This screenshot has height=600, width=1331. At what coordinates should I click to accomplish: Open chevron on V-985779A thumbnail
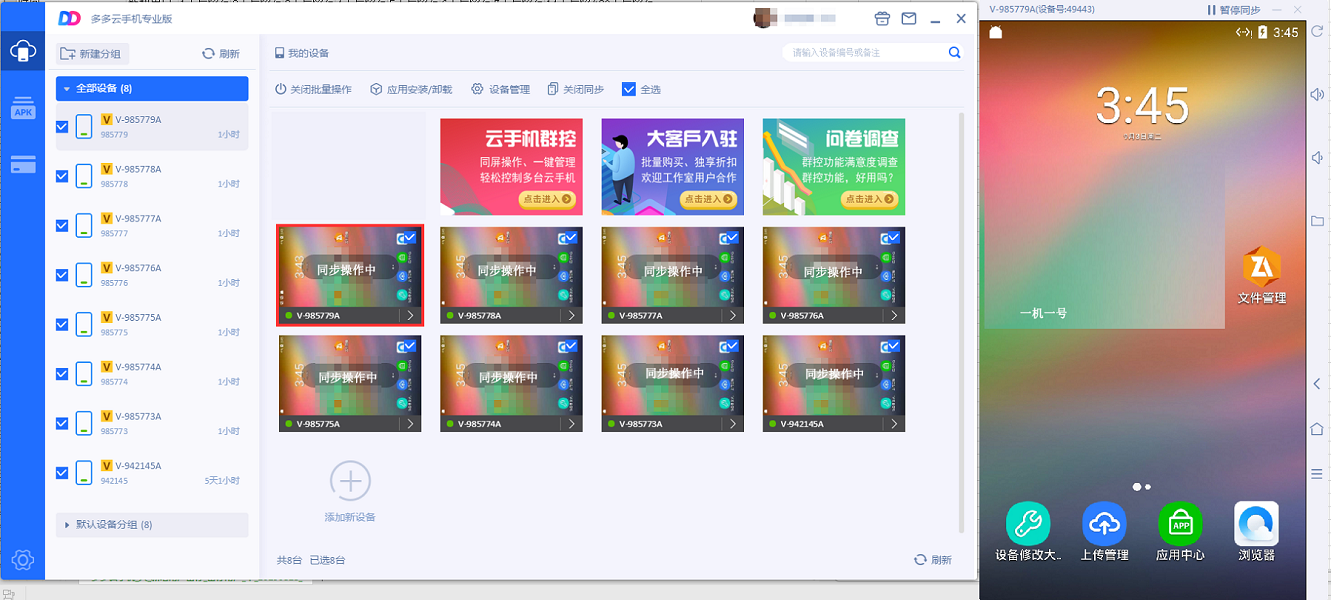pos(410,315)
